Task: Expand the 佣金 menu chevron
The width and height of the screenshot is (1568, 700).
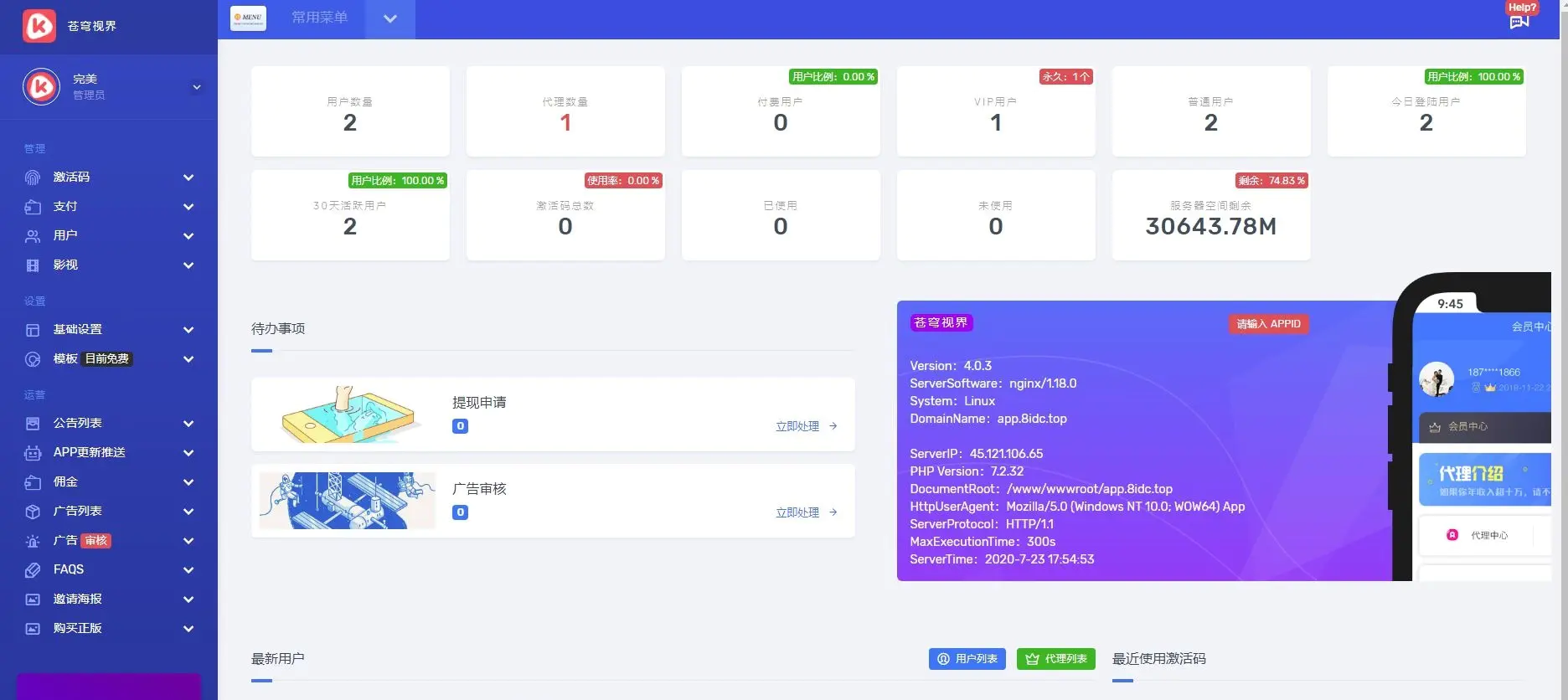Action: [x=188, y=482]
